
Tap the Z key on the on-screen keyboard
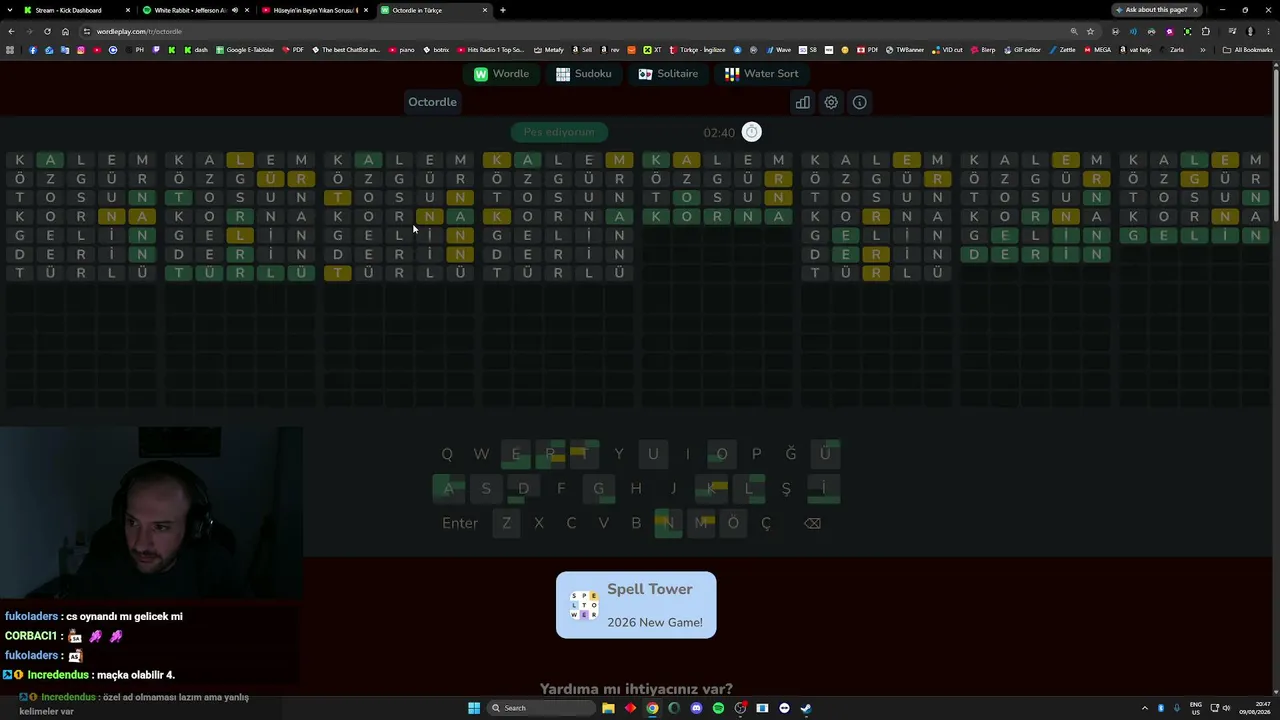[x=506, y=523]
